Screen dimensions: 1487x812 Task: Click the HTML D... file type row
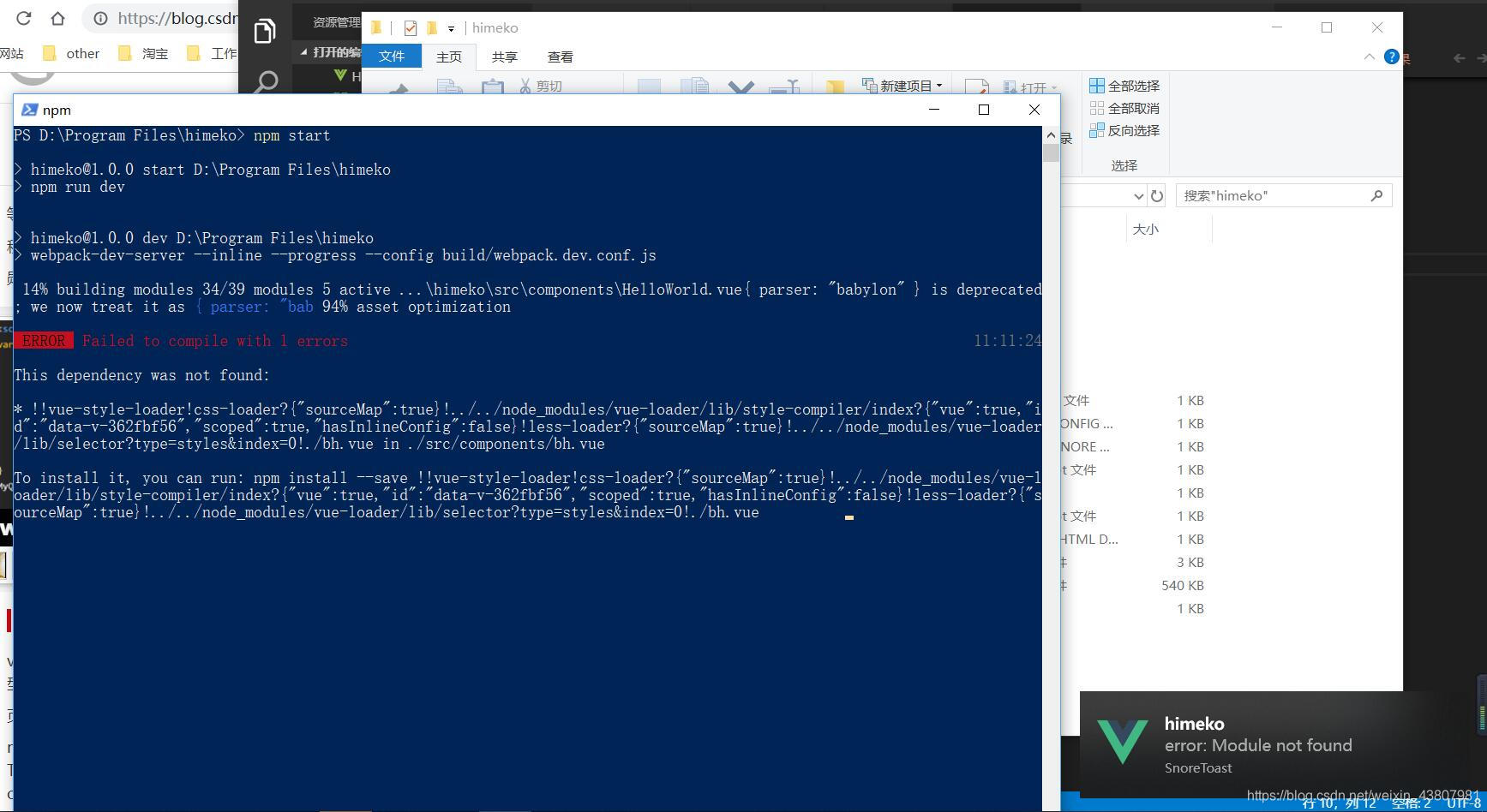[1089, 540]
